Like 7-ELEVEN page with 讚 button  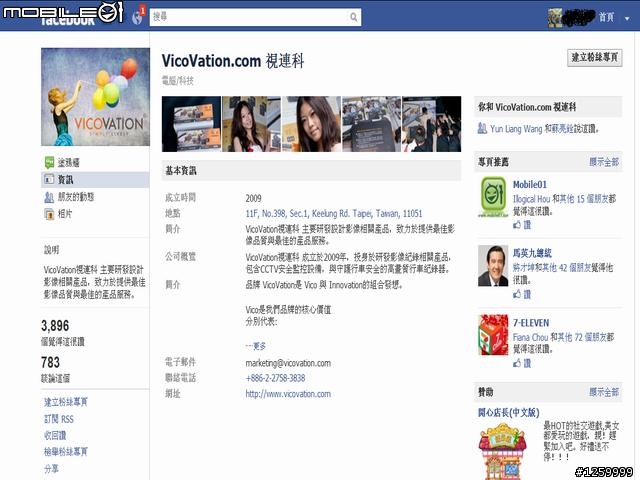(x=522, y=363)
